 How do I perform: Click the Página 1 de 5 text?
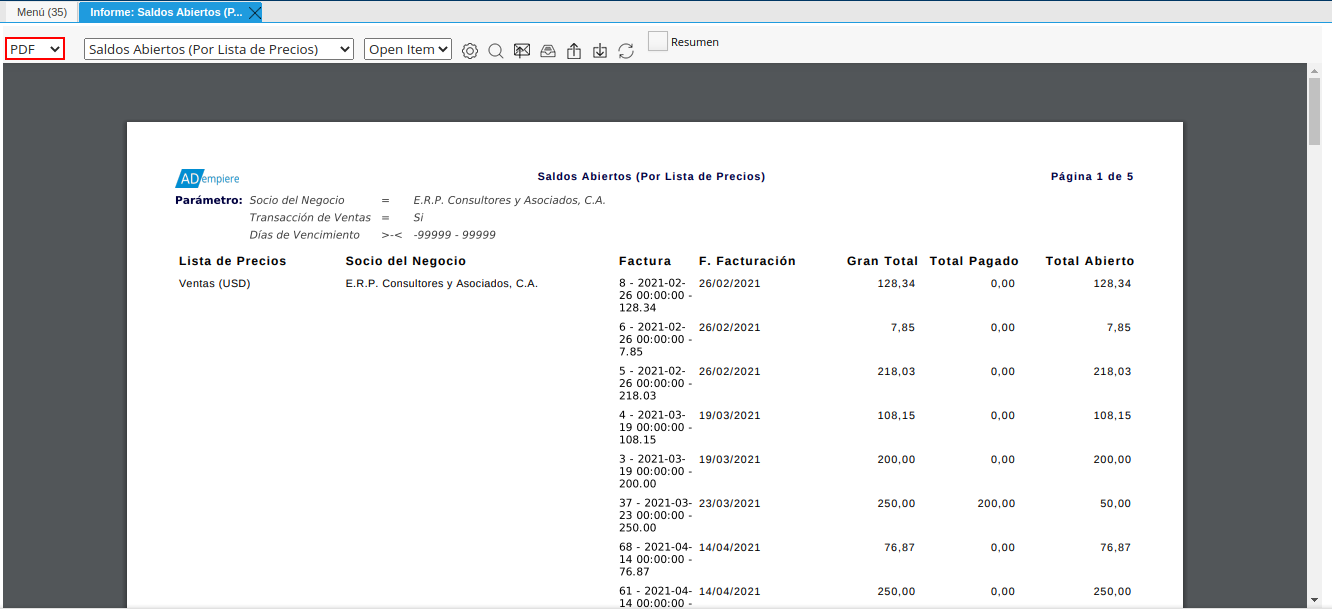coord(1092,176)
